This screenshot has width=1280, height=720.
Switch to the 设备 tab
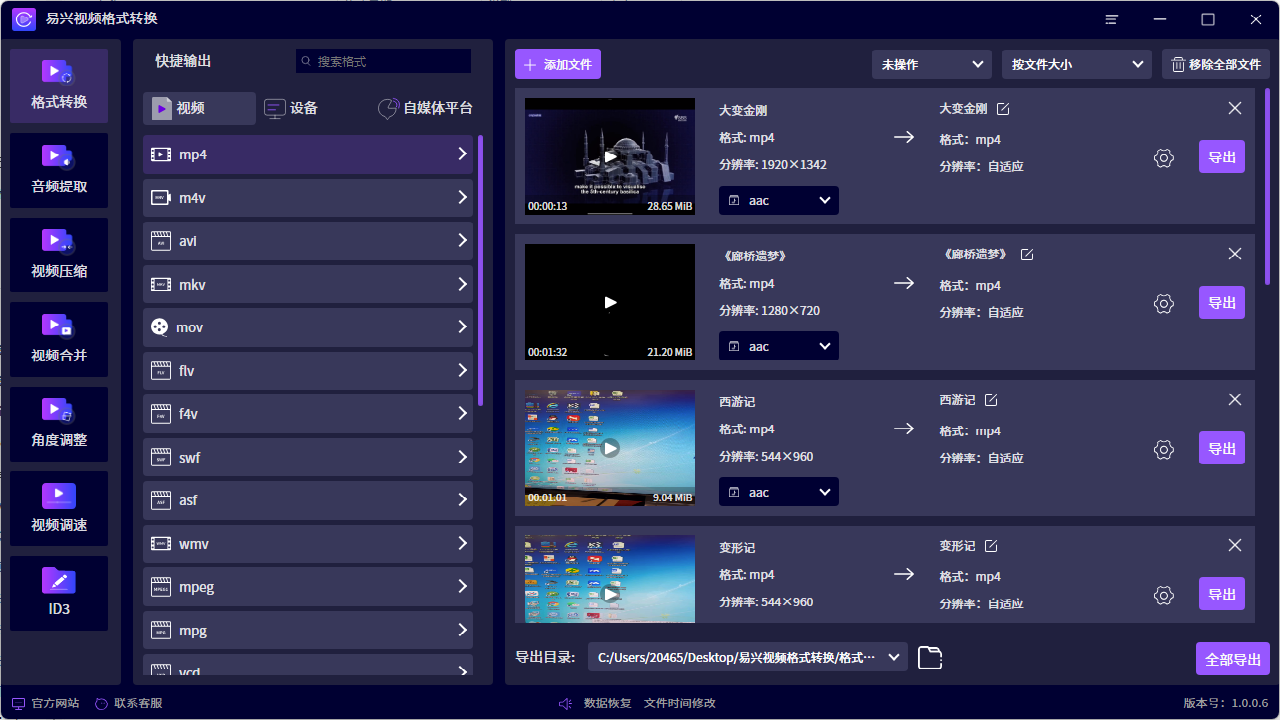[288, 108]
